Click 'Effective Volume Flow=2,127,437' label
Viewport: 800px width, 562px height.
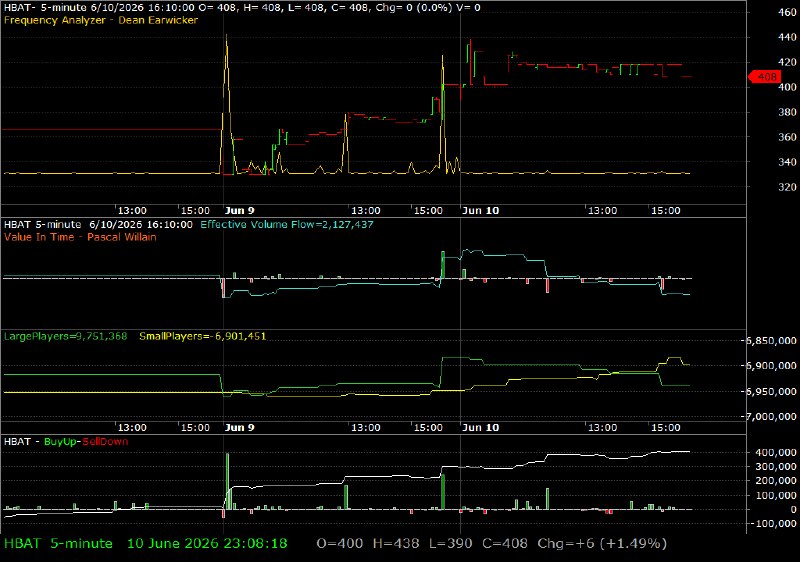pos(287,224)
